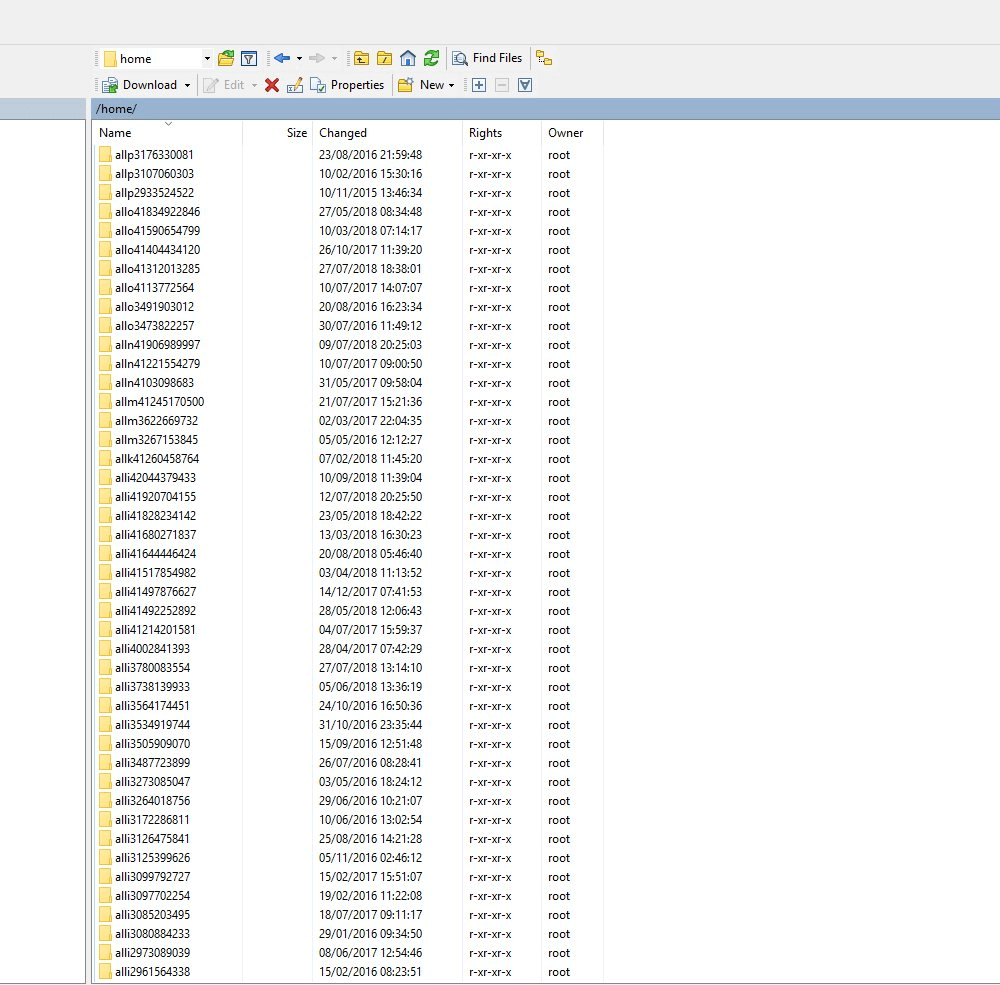Select folder alli2961564338
This screenshot has width=1000, height=985.
click(152, 972)
